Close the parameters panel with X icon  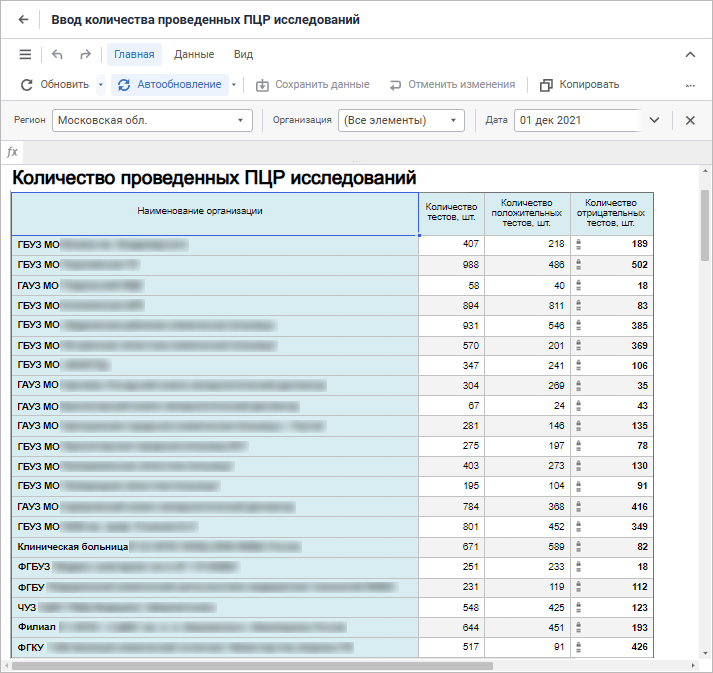coord(690,120)
